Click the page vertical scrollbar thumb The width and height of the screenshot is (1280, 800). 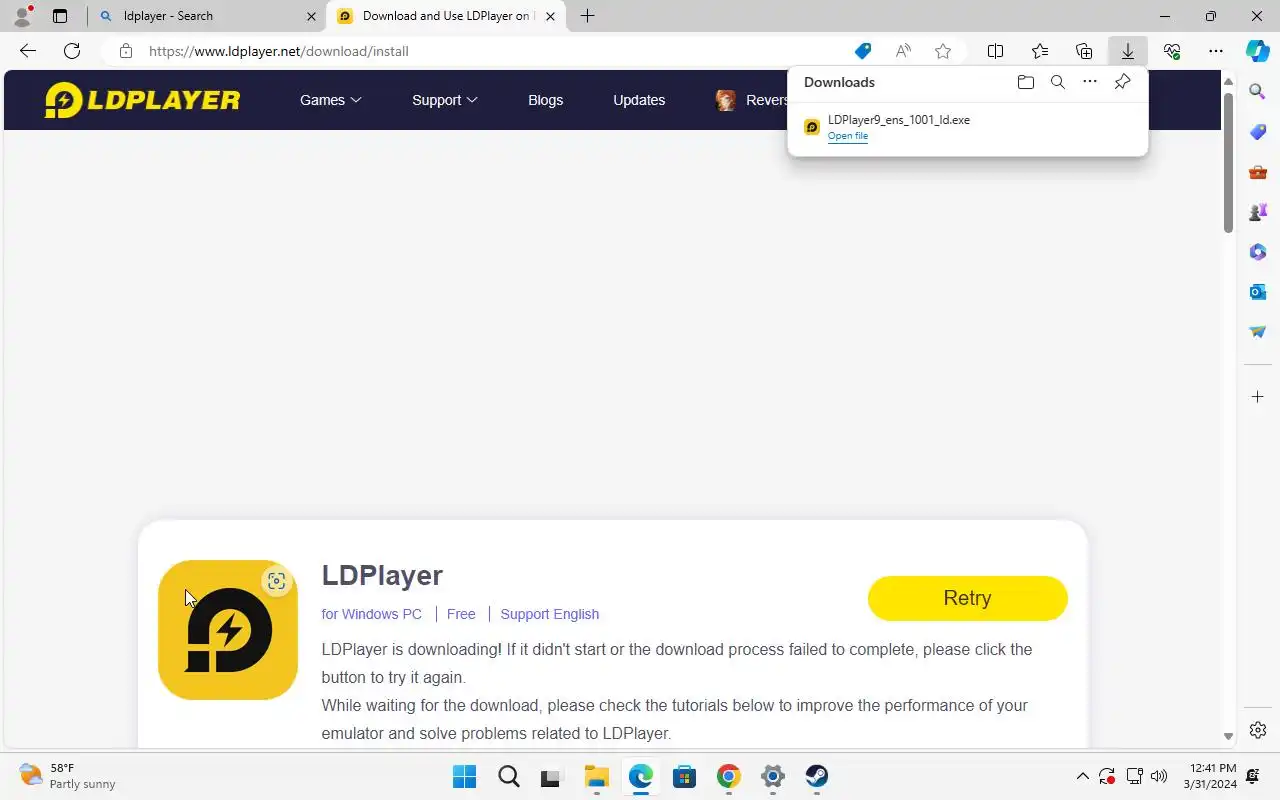coord(1228,162)
